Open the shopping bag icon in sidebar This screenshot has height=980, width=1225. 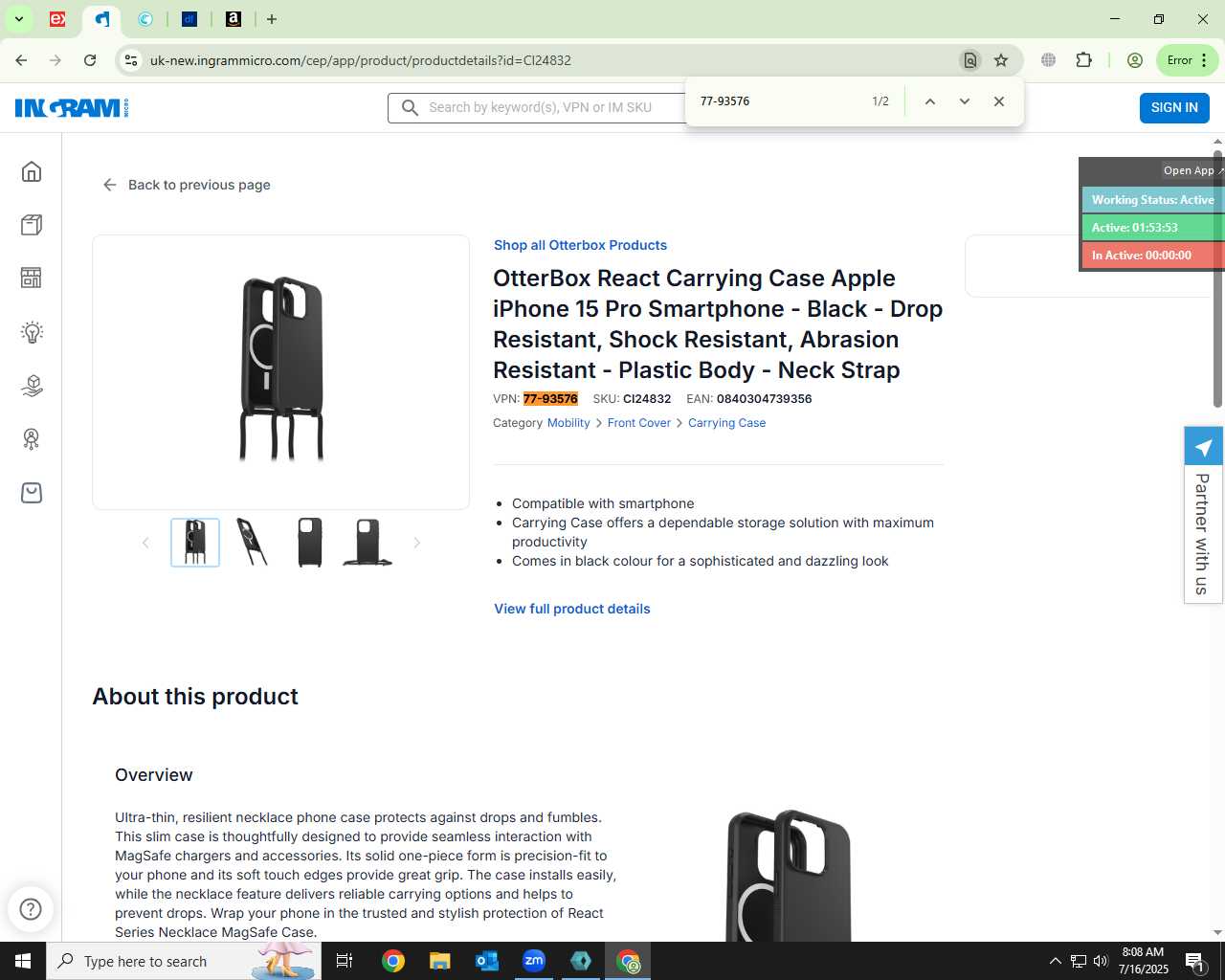pos(32,493)
